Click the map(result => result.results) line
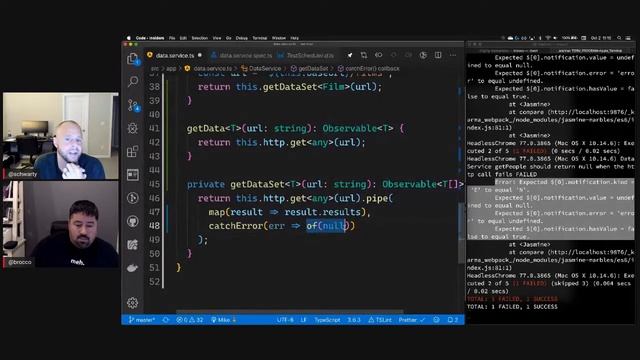640x360 pixels. coord(289,212)
